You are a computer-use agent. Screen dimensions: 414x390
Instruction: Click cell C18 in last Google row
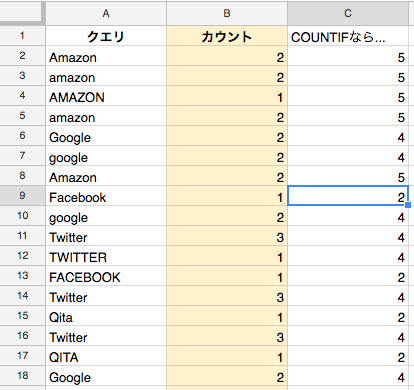348,376
